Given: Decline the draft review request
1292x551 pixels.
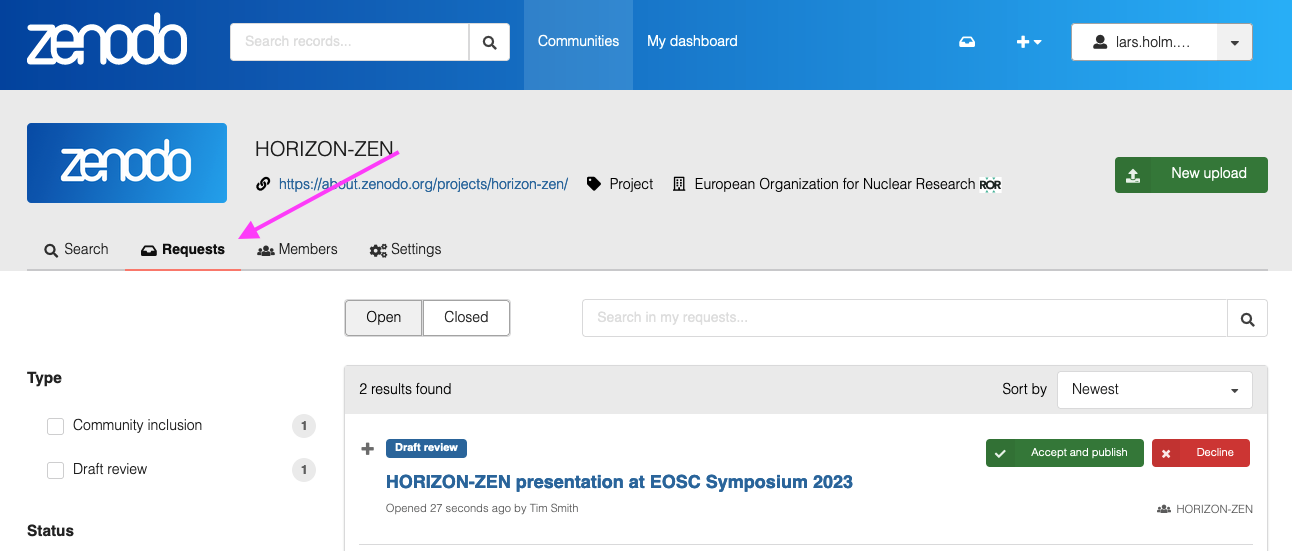Looking at the screenshot, I should [1201, 453].
